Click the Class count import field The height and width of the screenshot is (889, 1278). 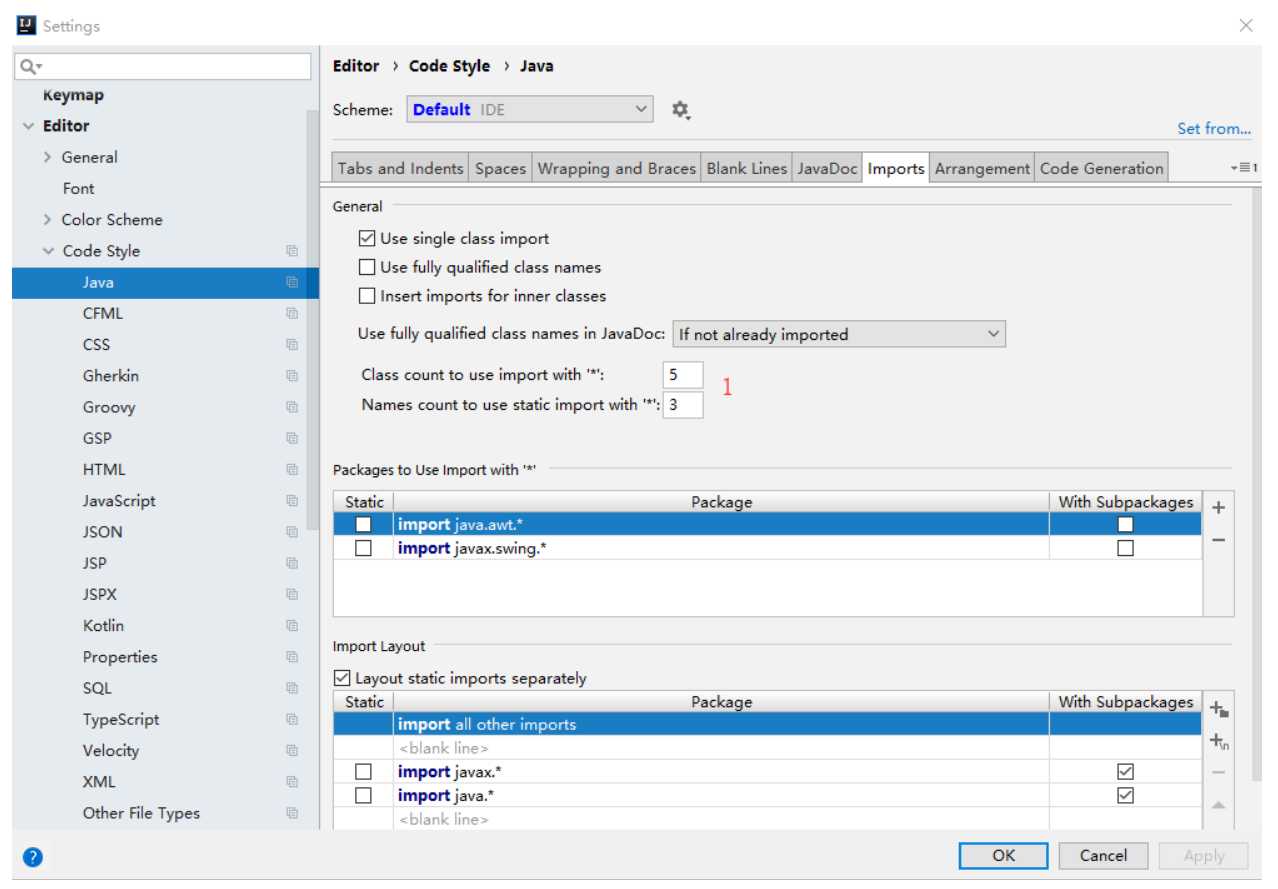point(683,376)
